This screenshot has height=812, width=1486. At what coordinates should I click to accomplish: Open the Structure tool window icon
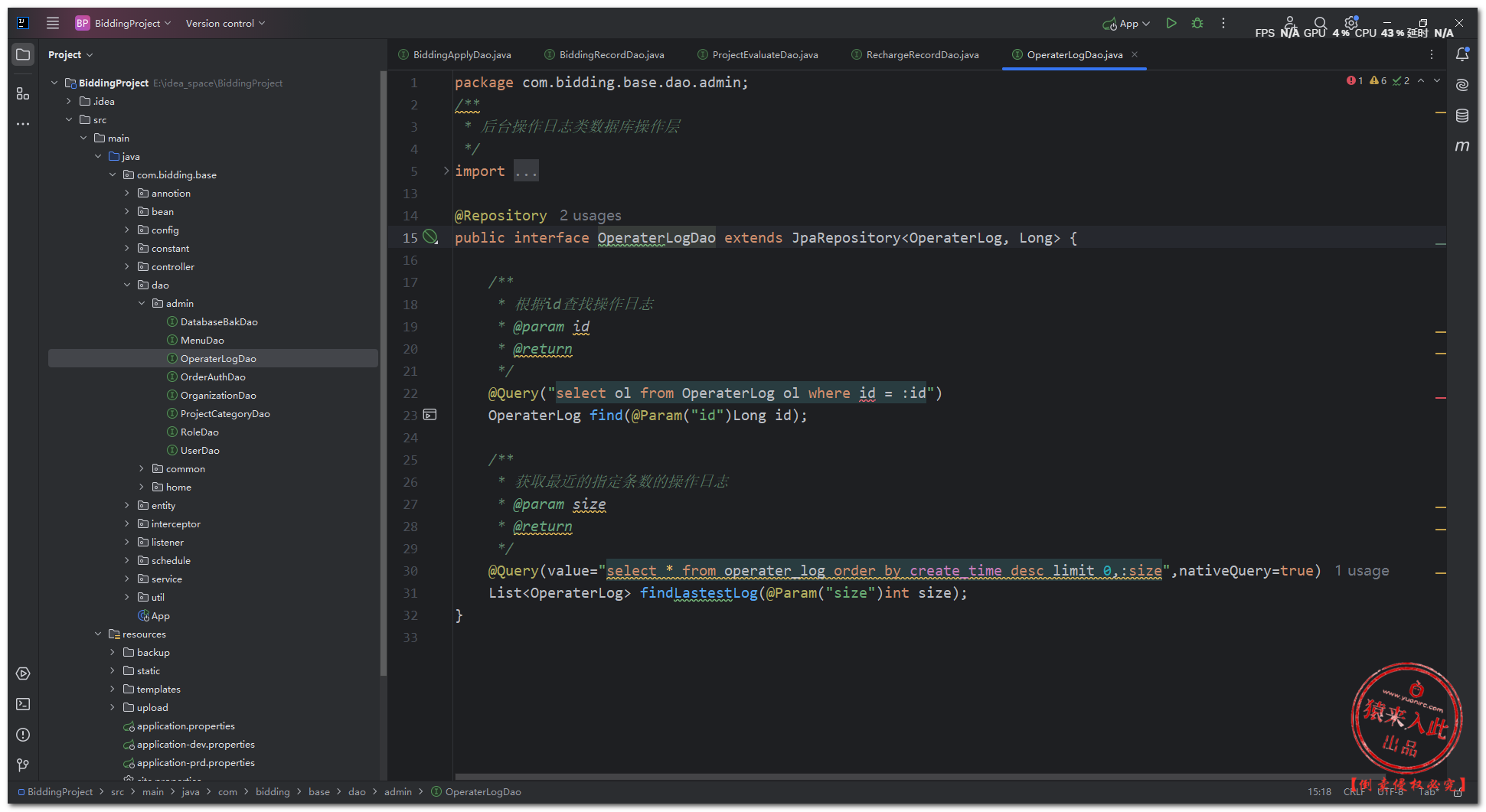23,93
